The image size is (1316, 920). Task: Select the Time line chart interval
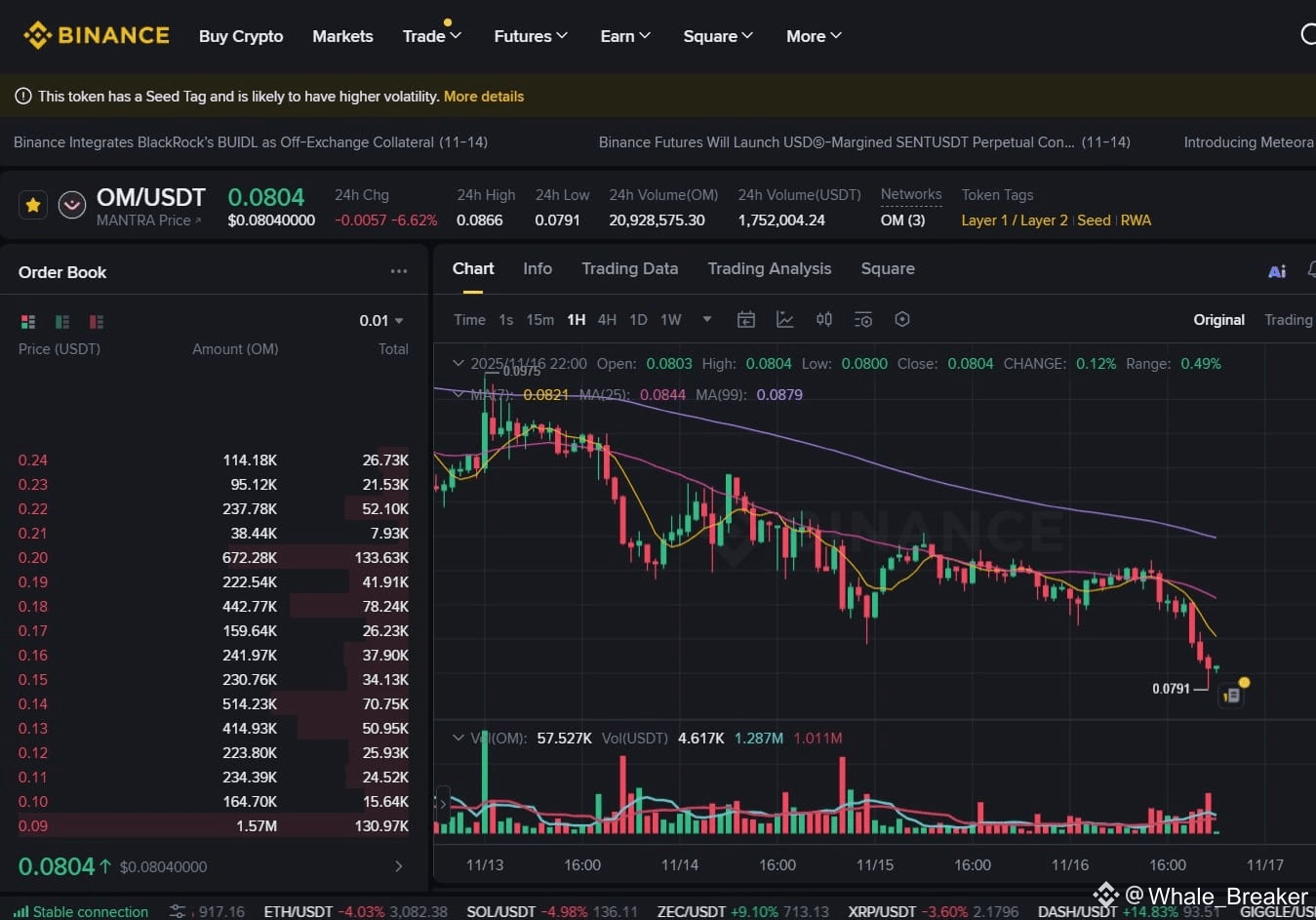point(469,319)
